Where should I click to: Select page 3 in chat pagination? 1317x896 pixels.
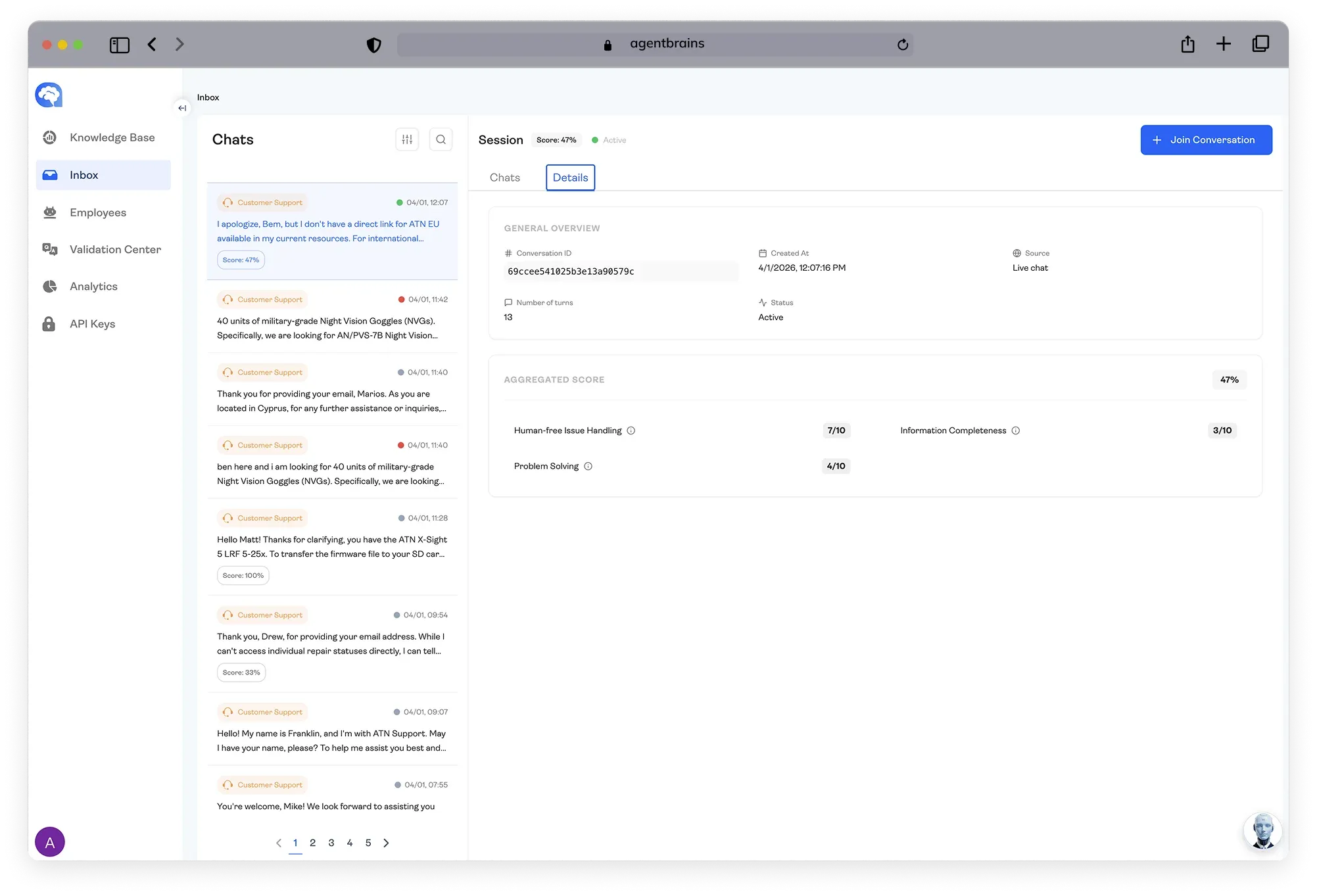pyautogui.click(x=331, y=843)
